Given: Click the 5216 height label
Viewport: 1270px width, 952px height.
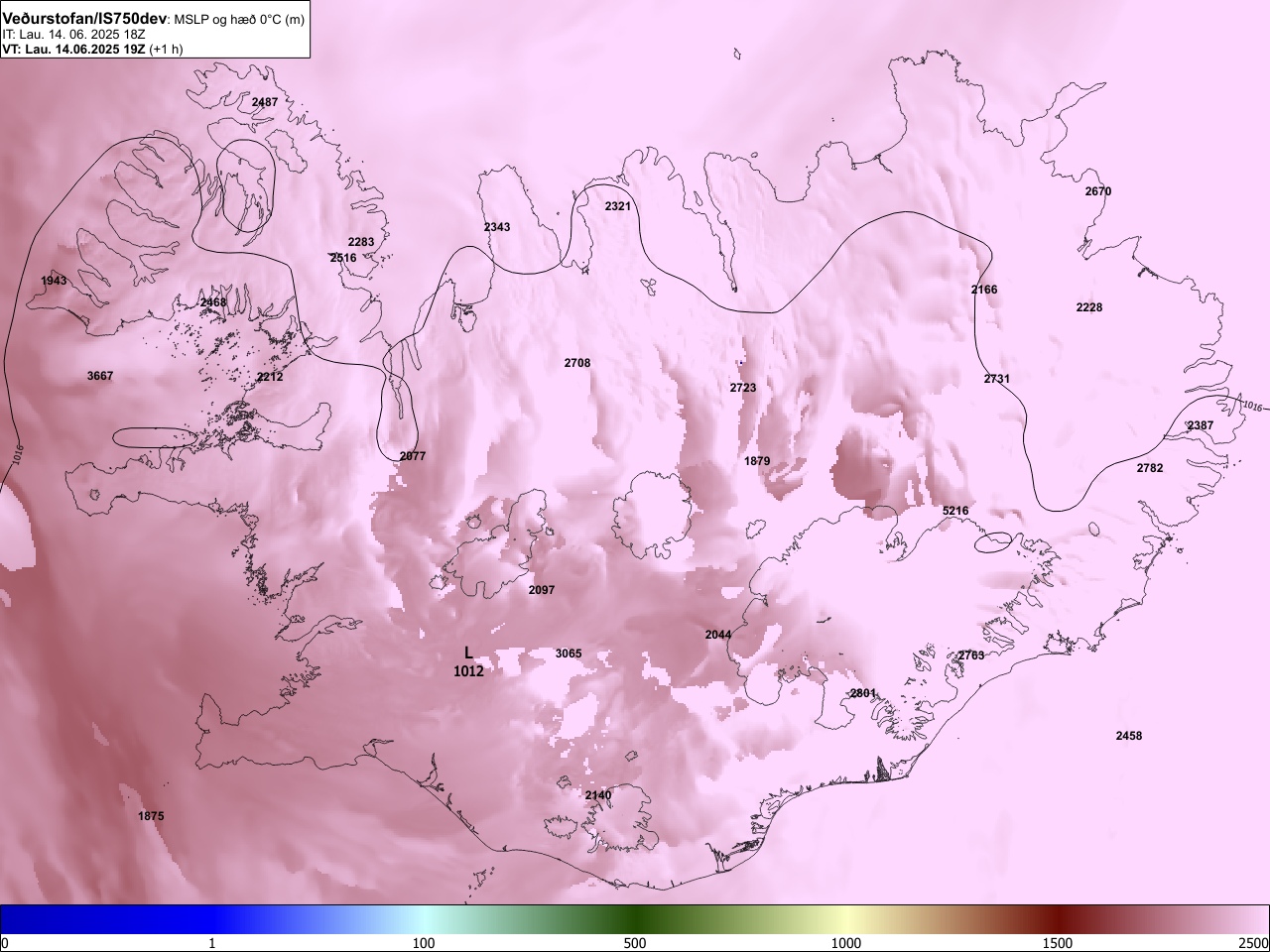Looking at the screenshot, I should 955,511.
